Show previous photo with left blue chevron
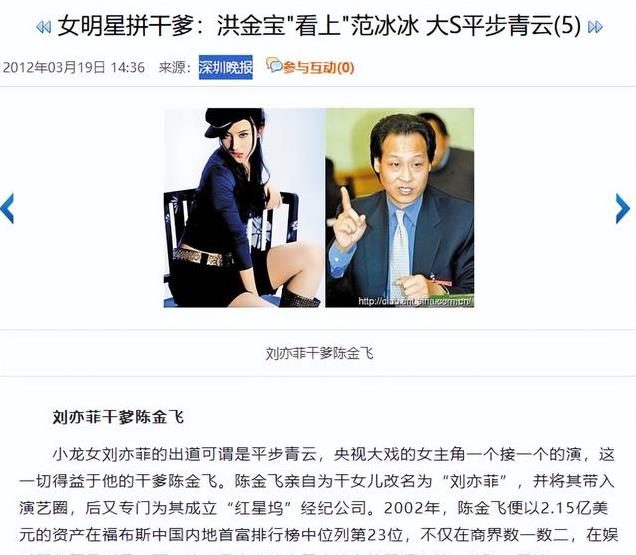Image resolution: width=636 pixels, height=555 pixels. click(x=7, y=208)
